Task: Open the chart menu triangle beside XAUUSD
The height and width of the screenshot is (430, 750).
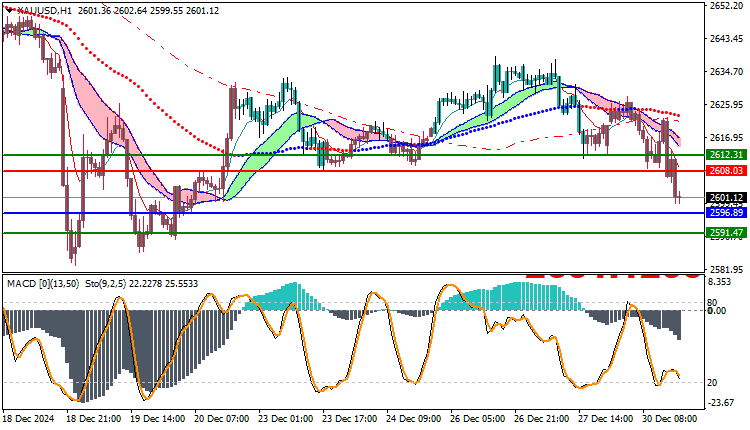Action: click(10, 10)
